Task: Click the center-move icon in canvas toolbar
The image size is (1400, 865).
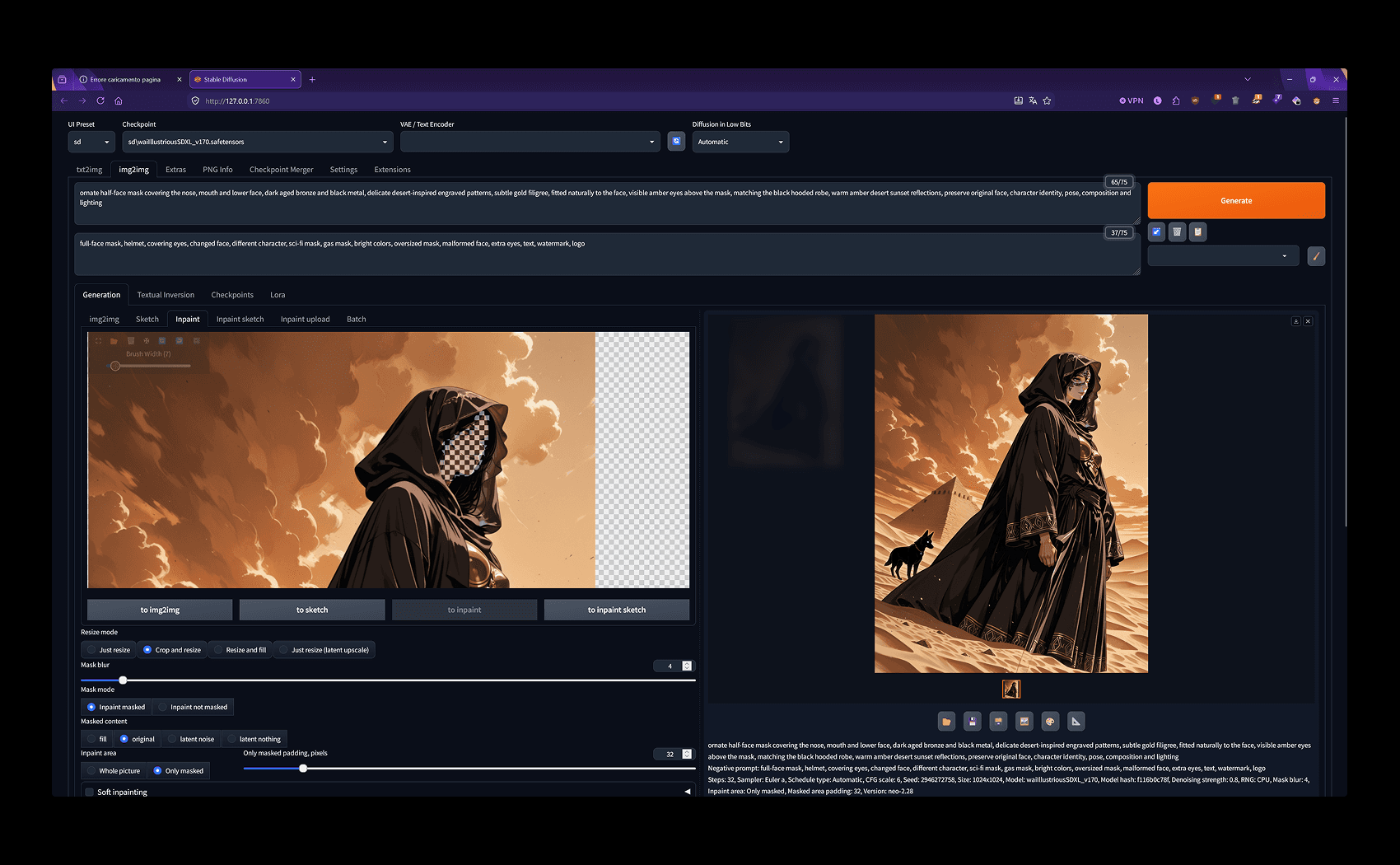Action: (147, 340)
